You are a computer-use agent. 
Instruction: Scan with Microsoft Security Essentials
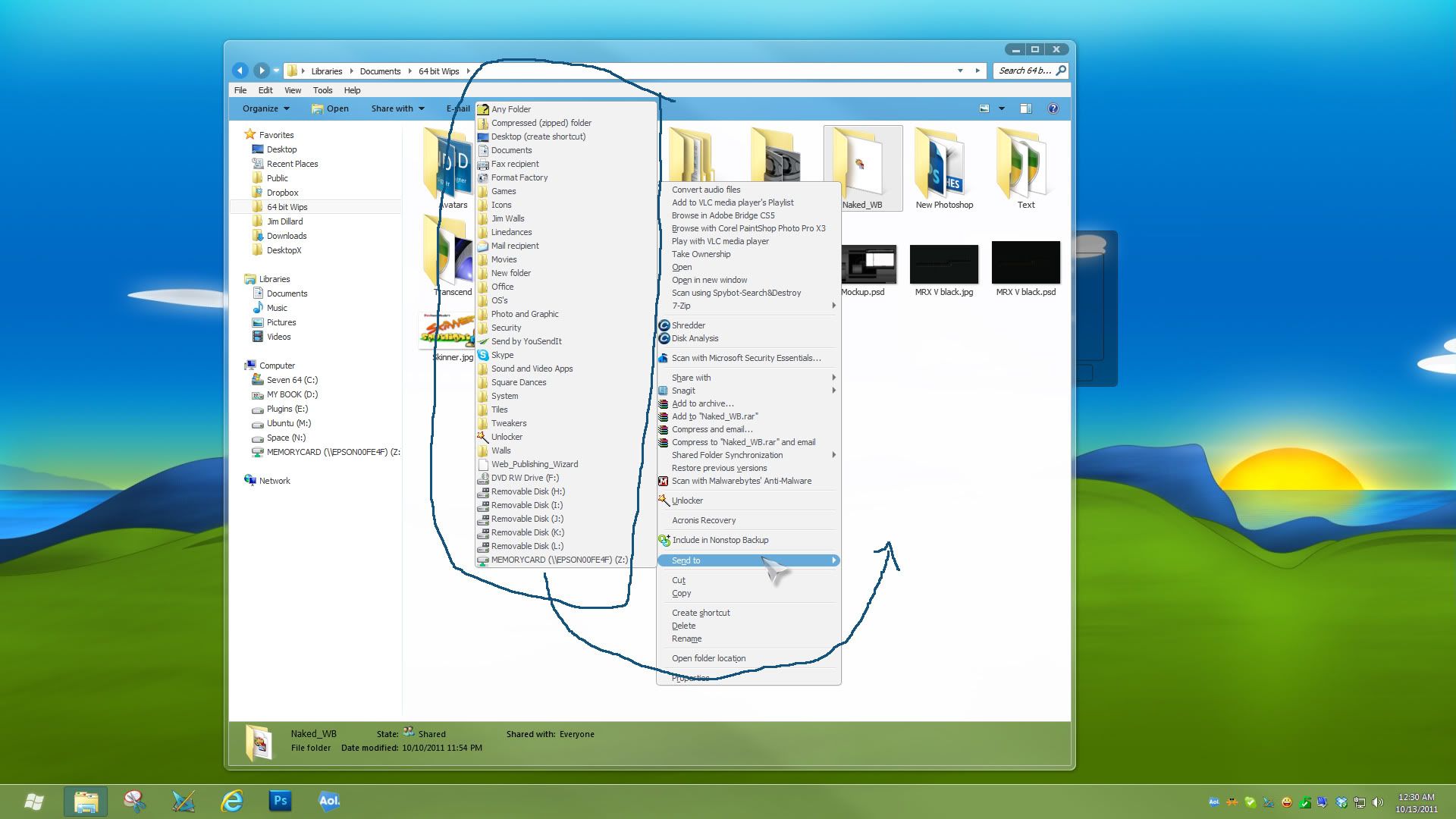tap(746, 358)
